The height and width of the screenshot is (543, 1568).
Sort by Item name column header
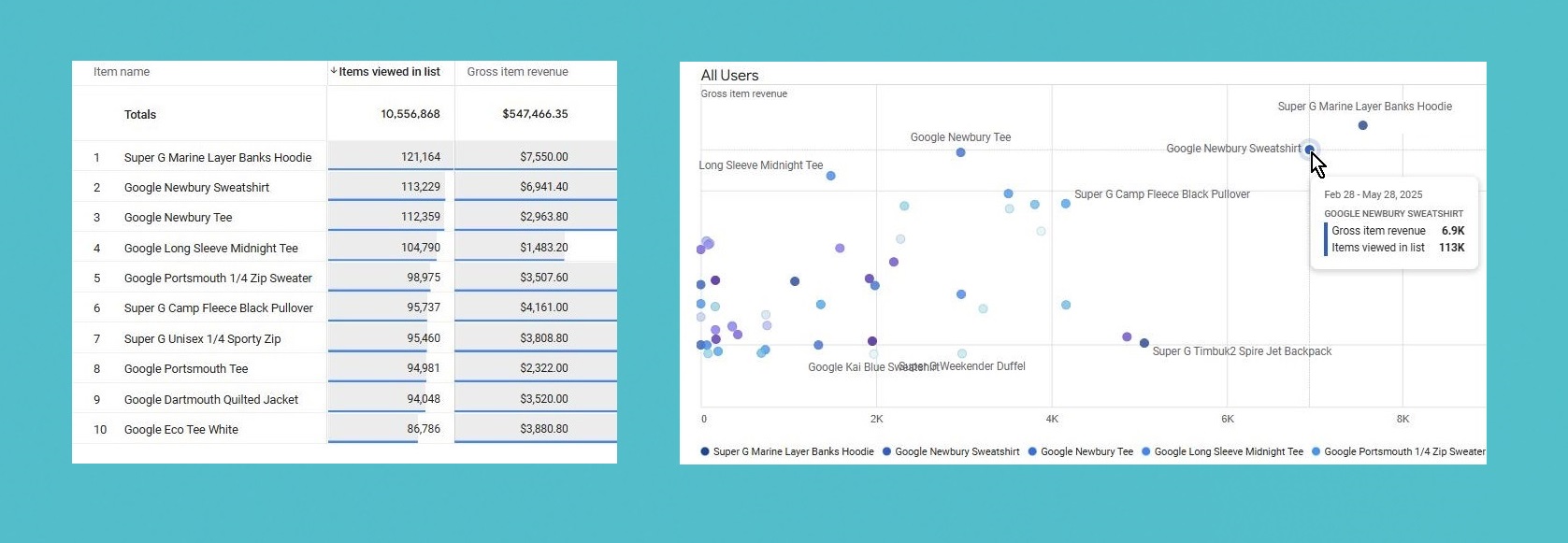122,72
